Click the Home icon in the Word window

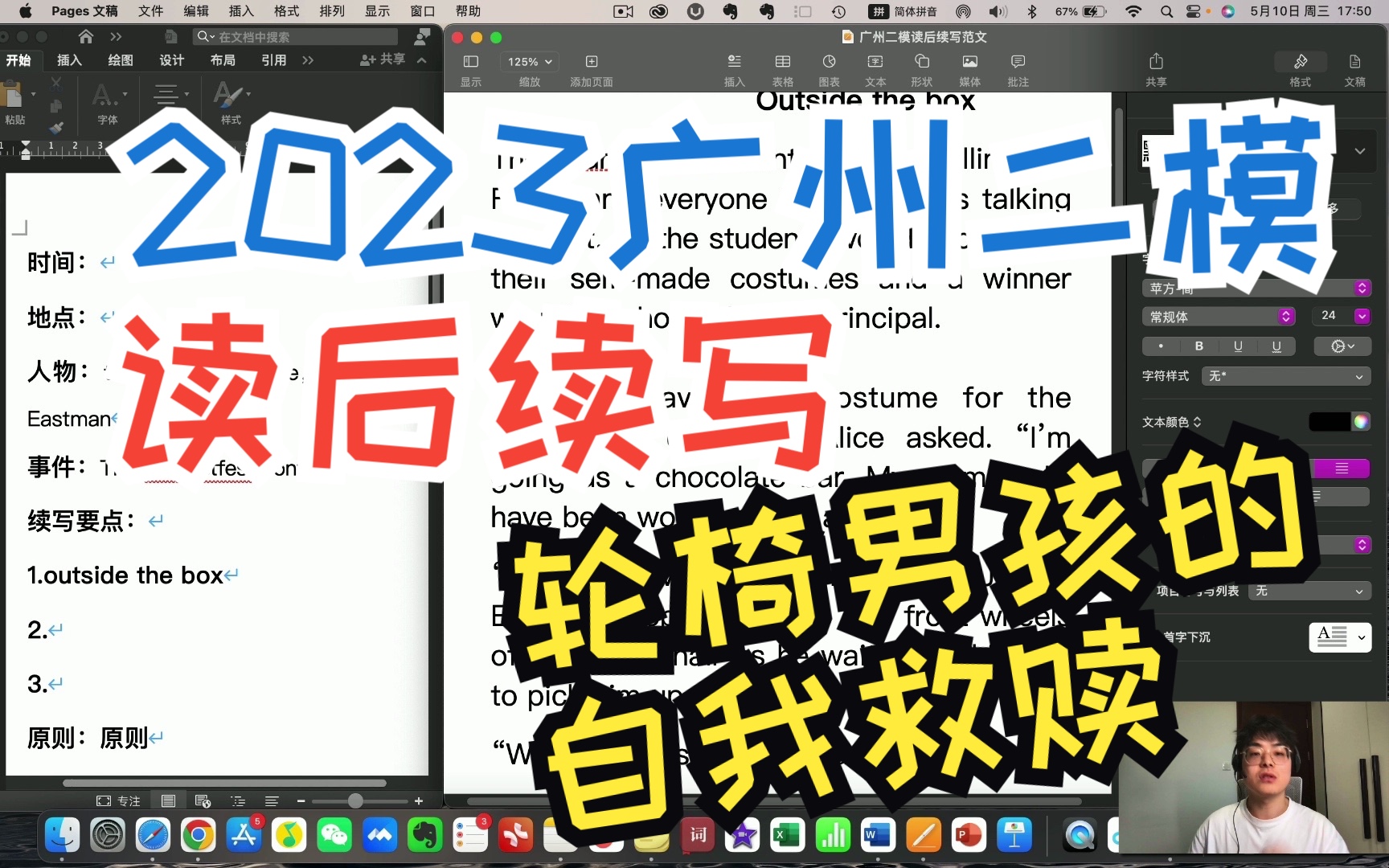coord(86,36)
